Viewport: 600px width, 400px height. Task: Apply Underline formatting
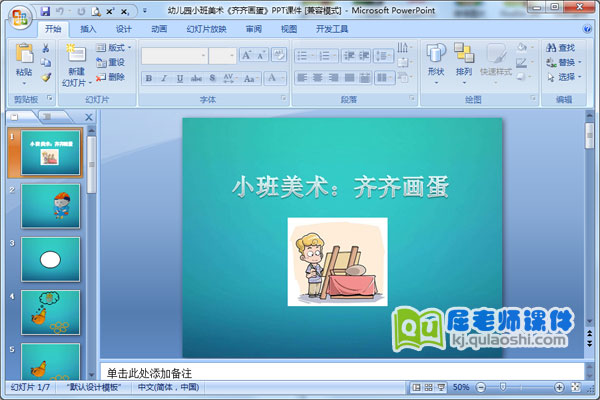tap(179, 78)
